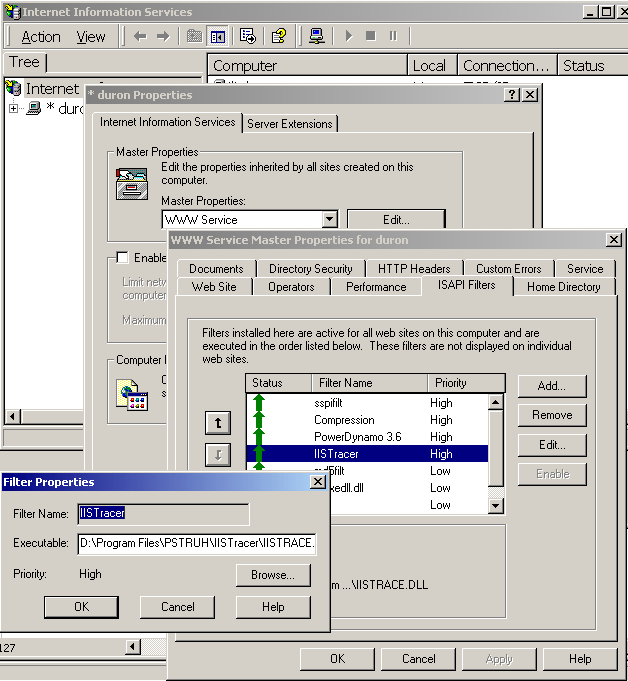
Task: Select the ISAPI Filters tab
Action: click(x=466, y=285)
